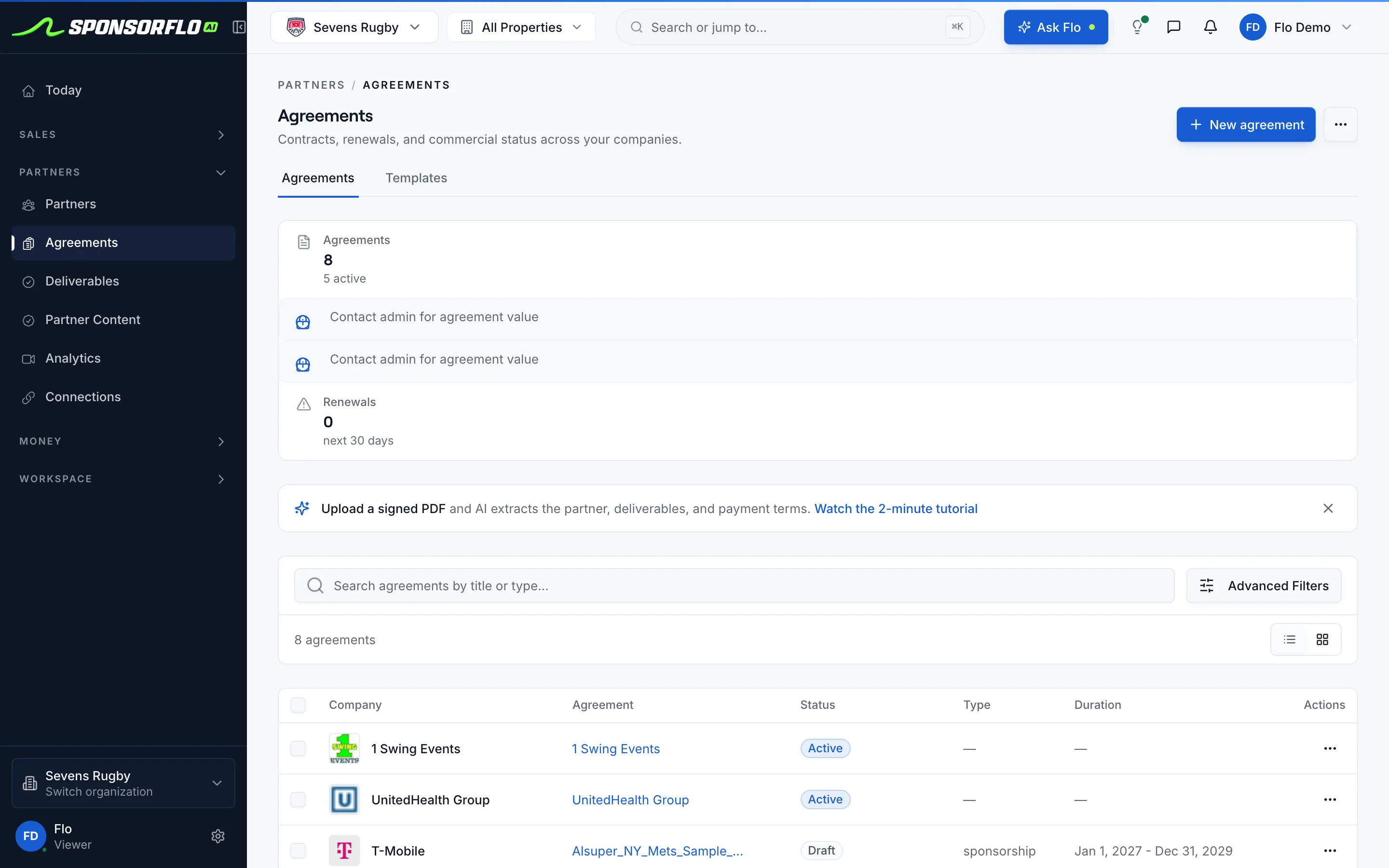Open Watch the 2-minute tutorial link
Screen dimensions: 1389x868
pos(896,509)
